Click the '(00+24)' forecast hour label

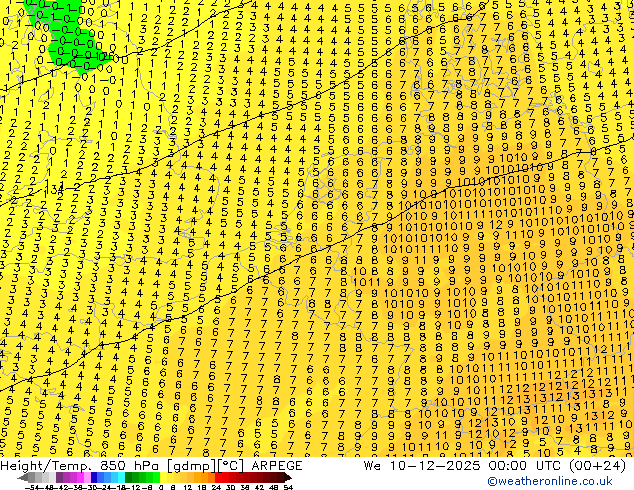[x=597, y=465]
